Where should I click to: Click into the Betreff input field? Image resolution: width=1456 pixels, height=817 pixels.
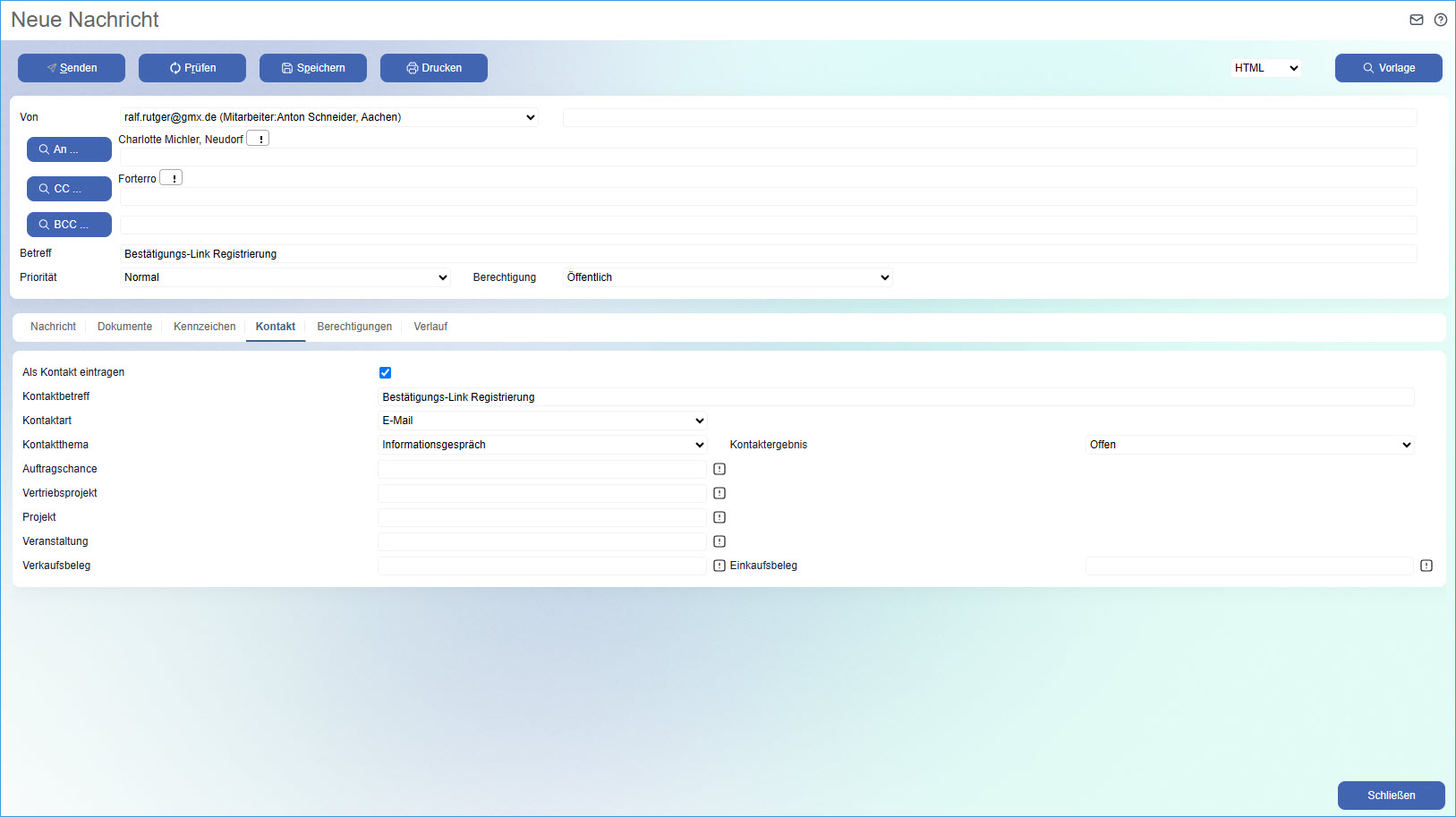pyautogui.click(x=768, y=254)
